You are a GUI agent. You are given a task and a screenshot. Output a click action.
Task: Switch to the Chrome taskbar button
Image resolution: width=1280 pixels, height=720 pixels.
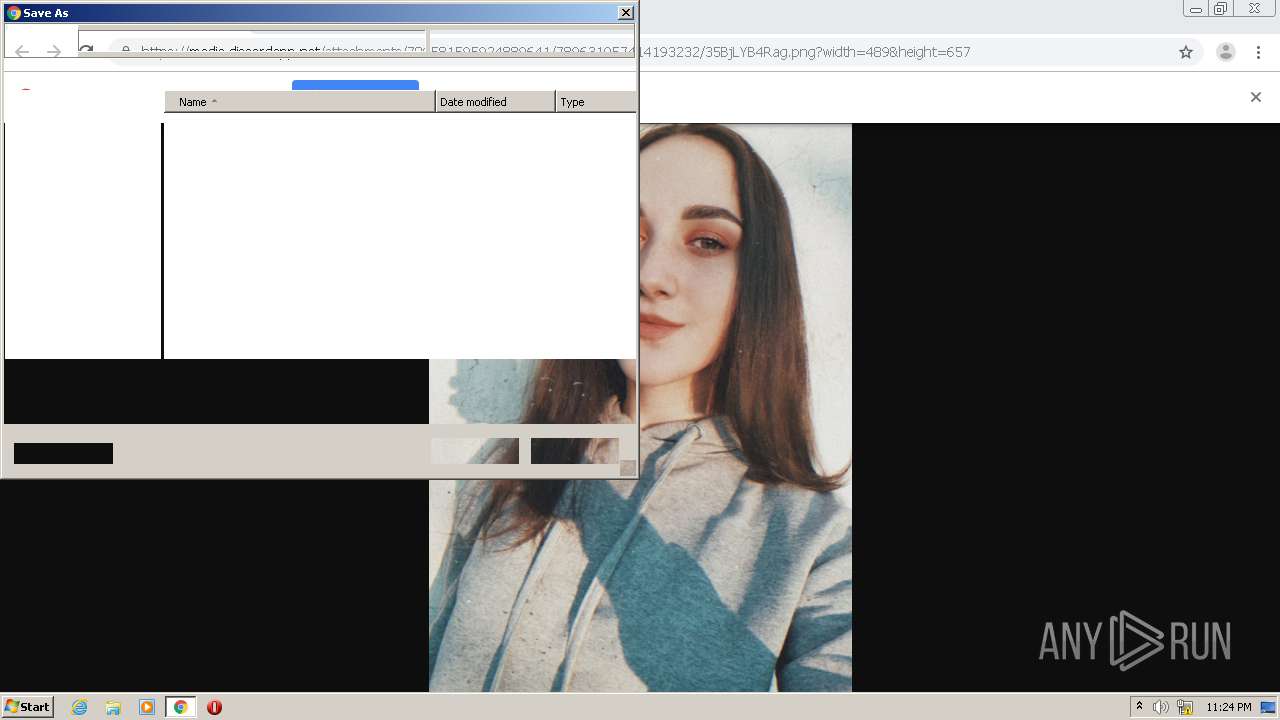click(180, 707)
